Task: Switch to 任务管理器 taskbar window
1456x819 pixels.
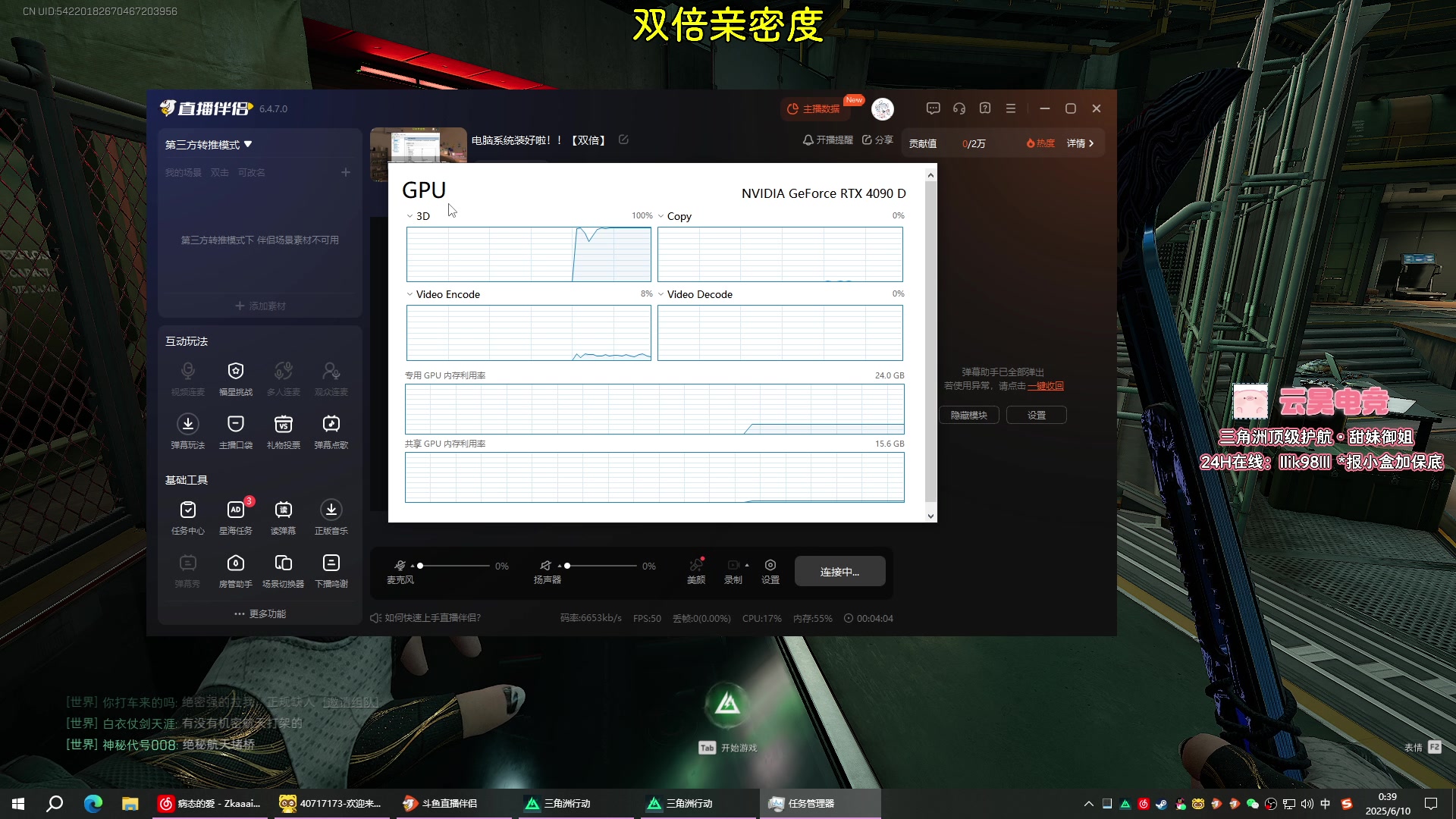Action: [820, 803]
